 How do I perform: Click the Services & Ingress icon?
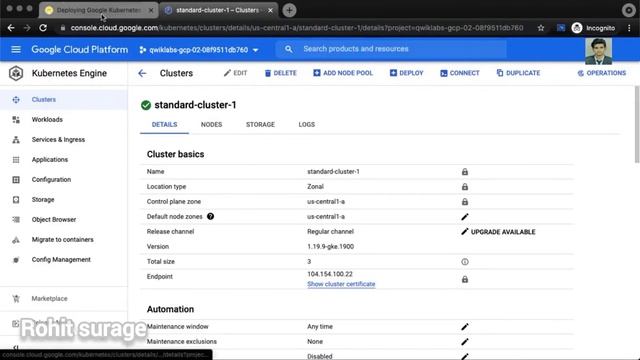[x=16, y=140]
